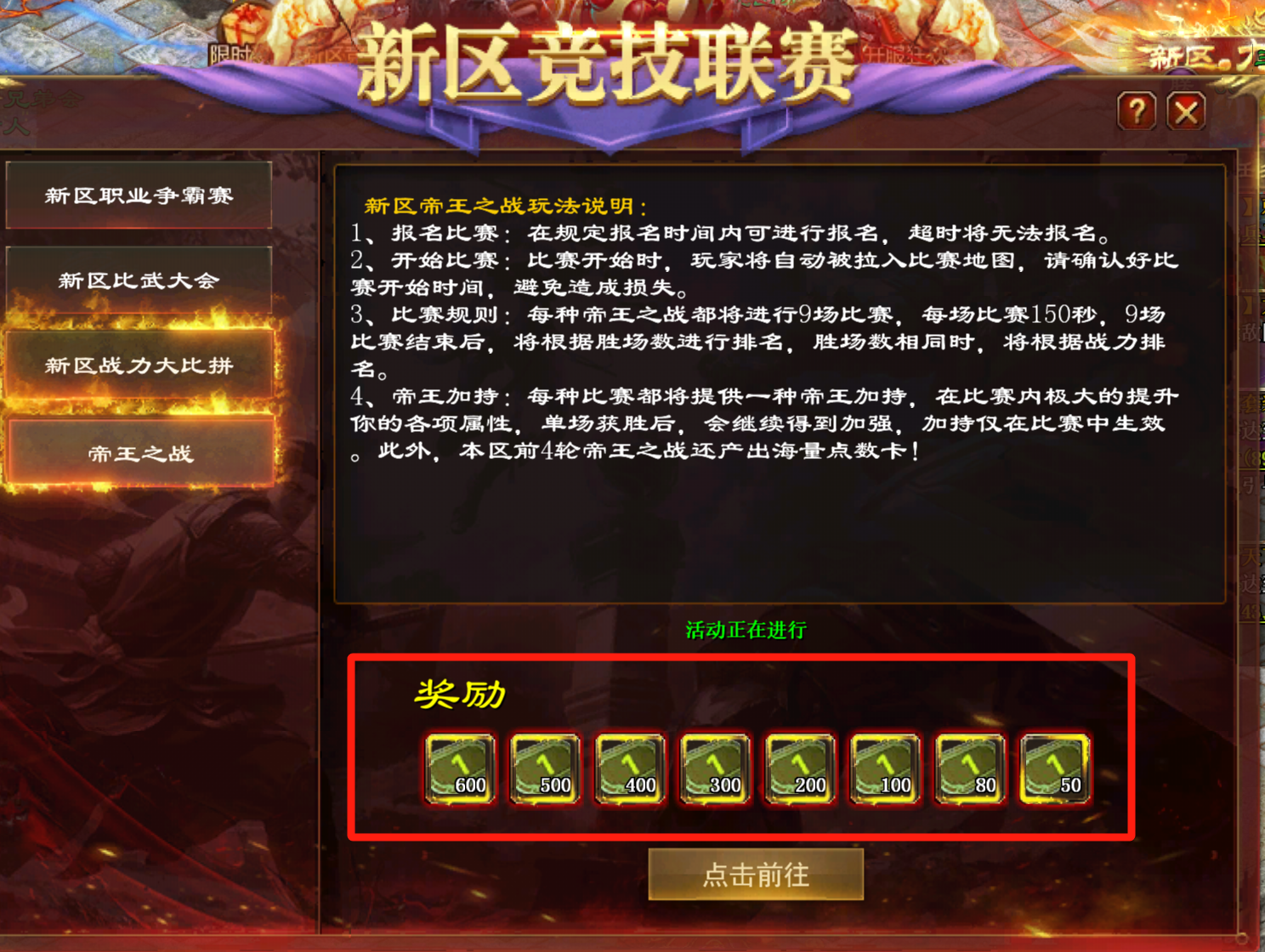Click the 80 point card reward icon
The width and height of the screenshot is (1265, 952).
click(970, 768)
